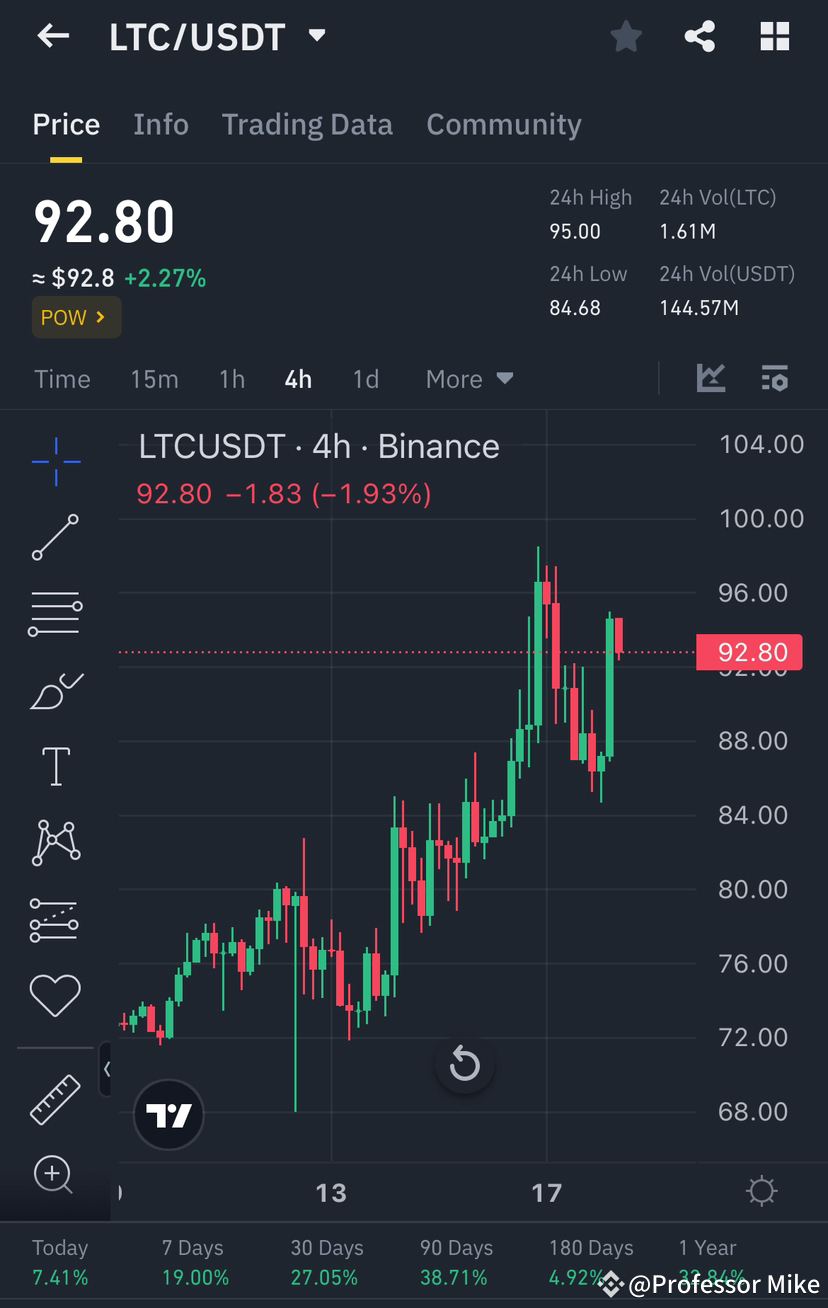The height and width of the screenshot is (1308, 828).
Task: Reset the chart view with reload button
Action: click(464, 1064)
